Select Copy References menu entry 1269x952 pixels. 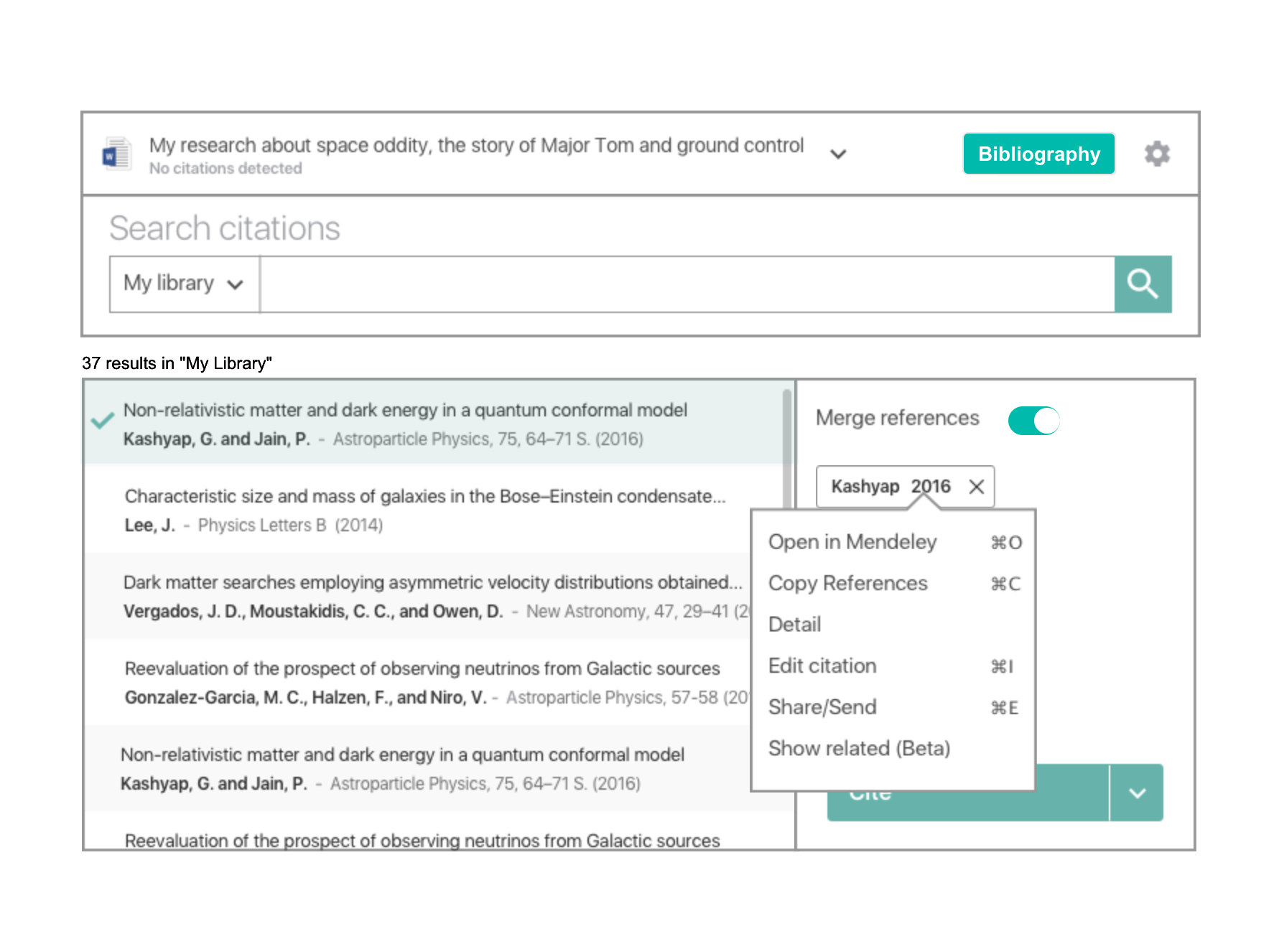click(x=847, y=584)
